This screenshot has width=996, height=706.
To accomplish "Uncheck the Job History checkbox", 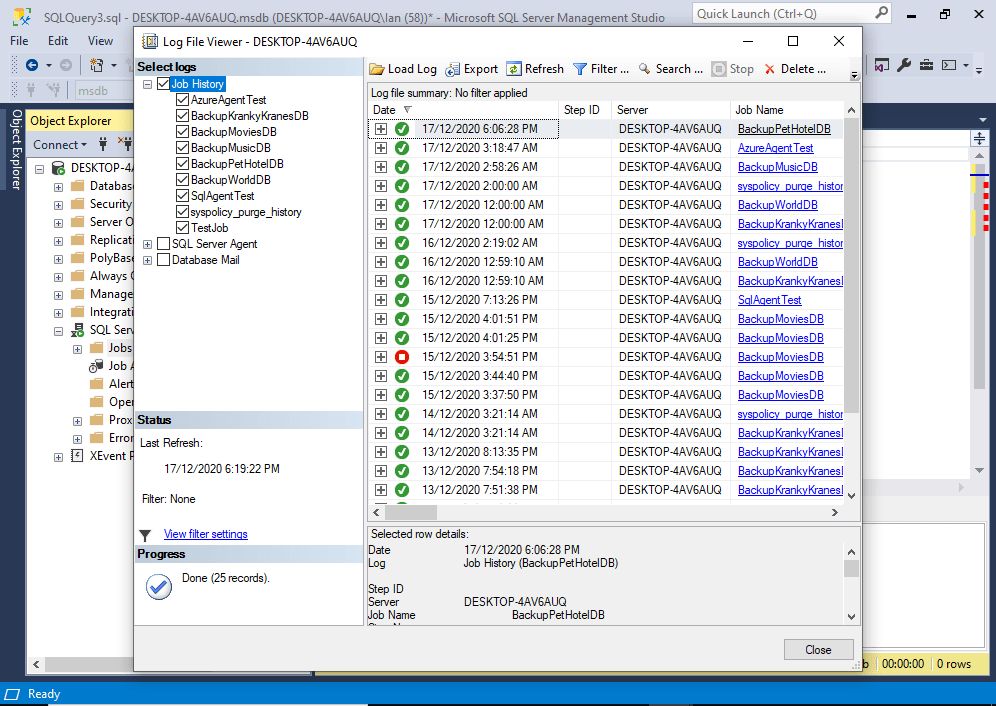I will pyautogui.click(x=163, y=84).
